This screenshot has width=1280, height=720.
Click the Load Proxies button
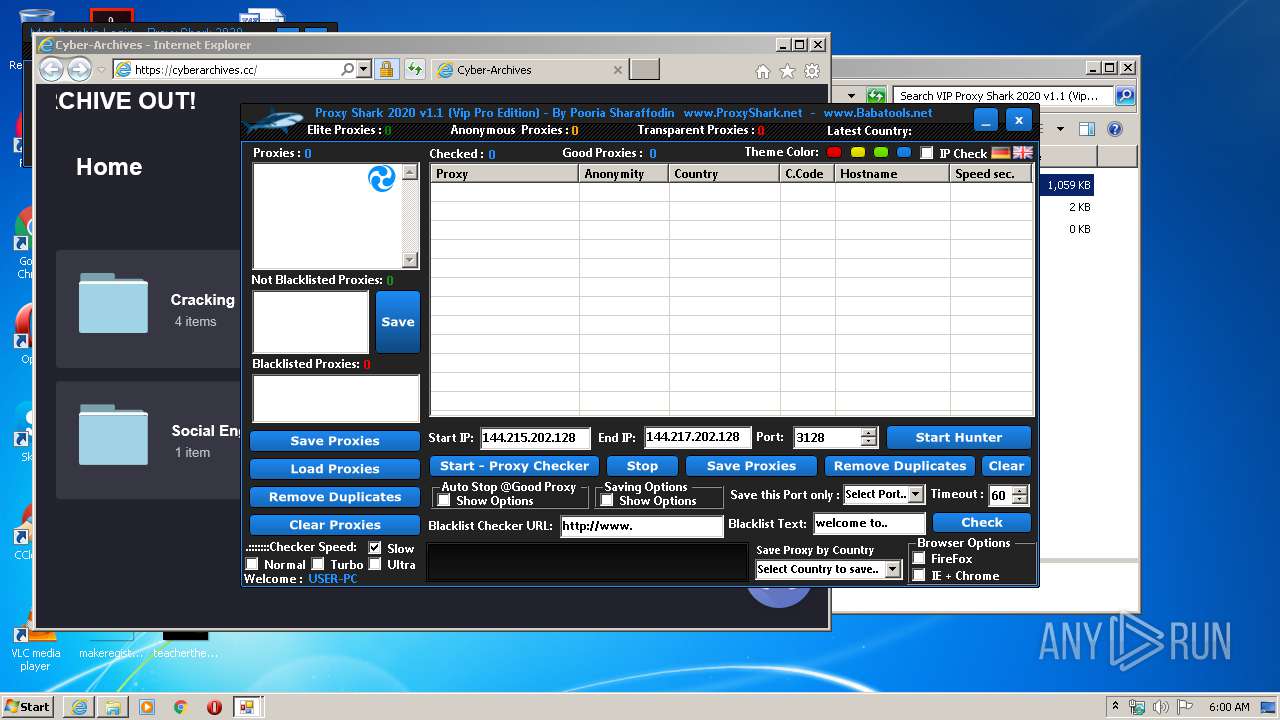tap(335, 469)
